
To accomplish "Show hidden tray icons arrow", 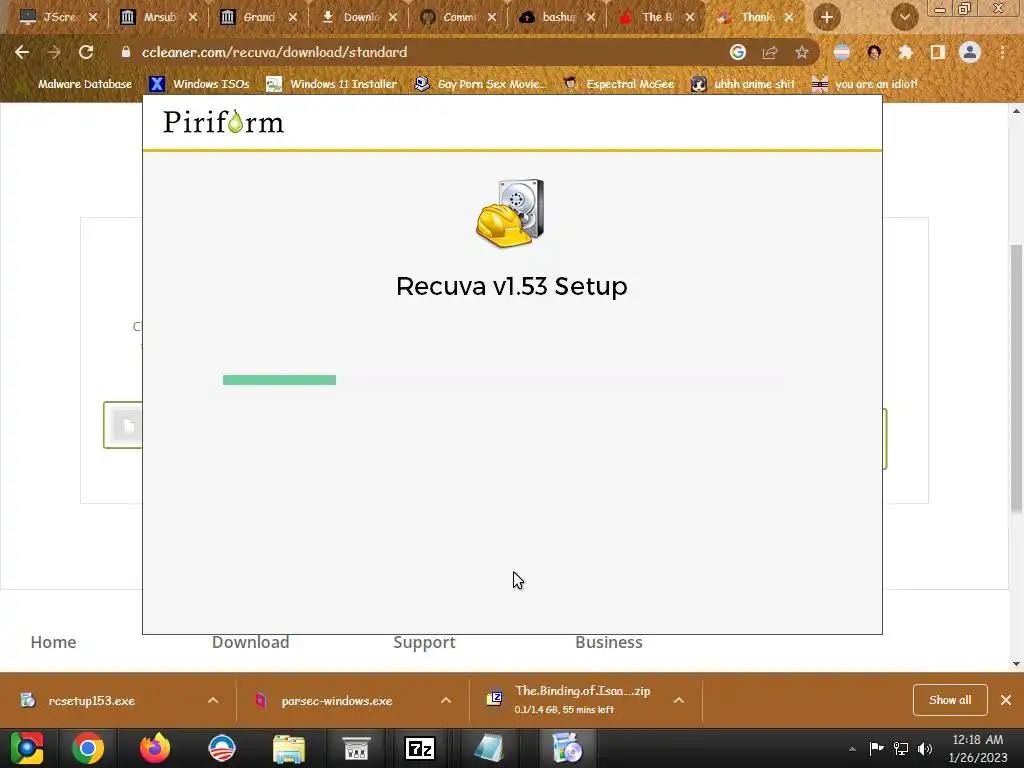I will coord(852,749).
